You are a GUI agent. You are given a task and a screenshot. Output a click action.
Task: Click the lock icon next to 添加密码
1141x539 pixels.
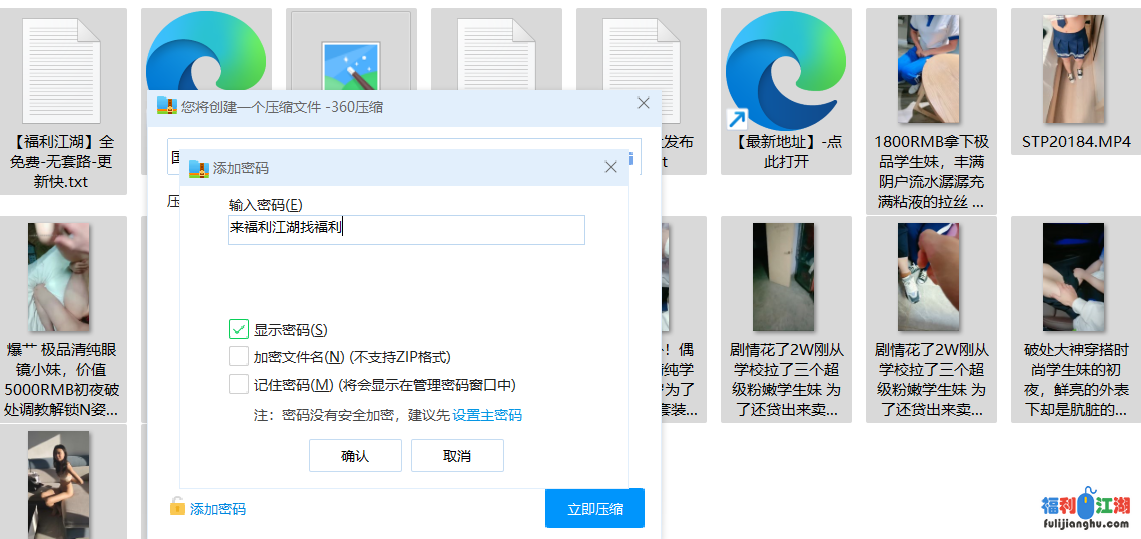[x=177, y=507]
